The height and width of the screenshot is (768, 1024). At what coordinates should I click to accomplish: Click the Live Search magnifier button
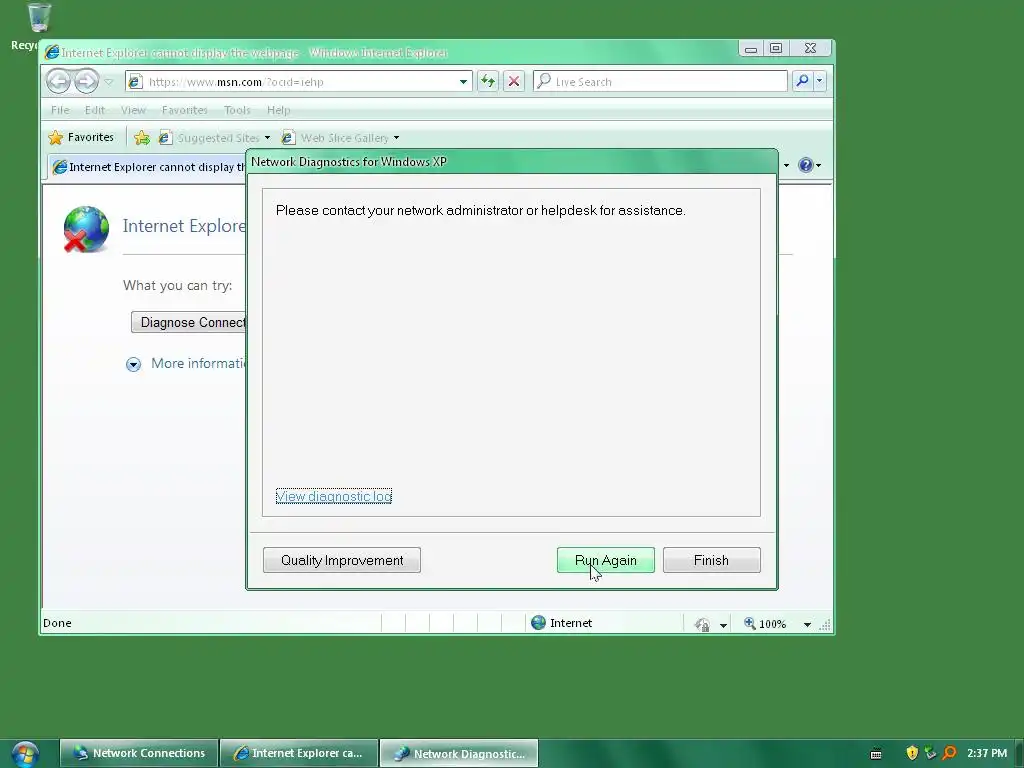803,81
